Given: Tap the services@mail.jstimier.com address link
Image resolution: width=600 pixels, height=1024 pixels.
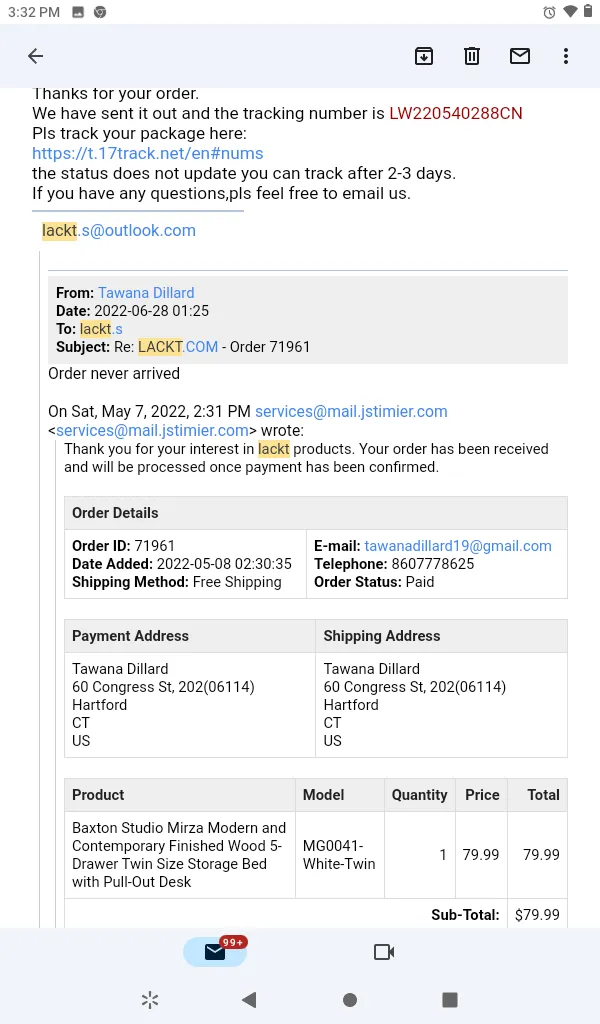Looking at the screenshot, I should click(x=351, y=411).
